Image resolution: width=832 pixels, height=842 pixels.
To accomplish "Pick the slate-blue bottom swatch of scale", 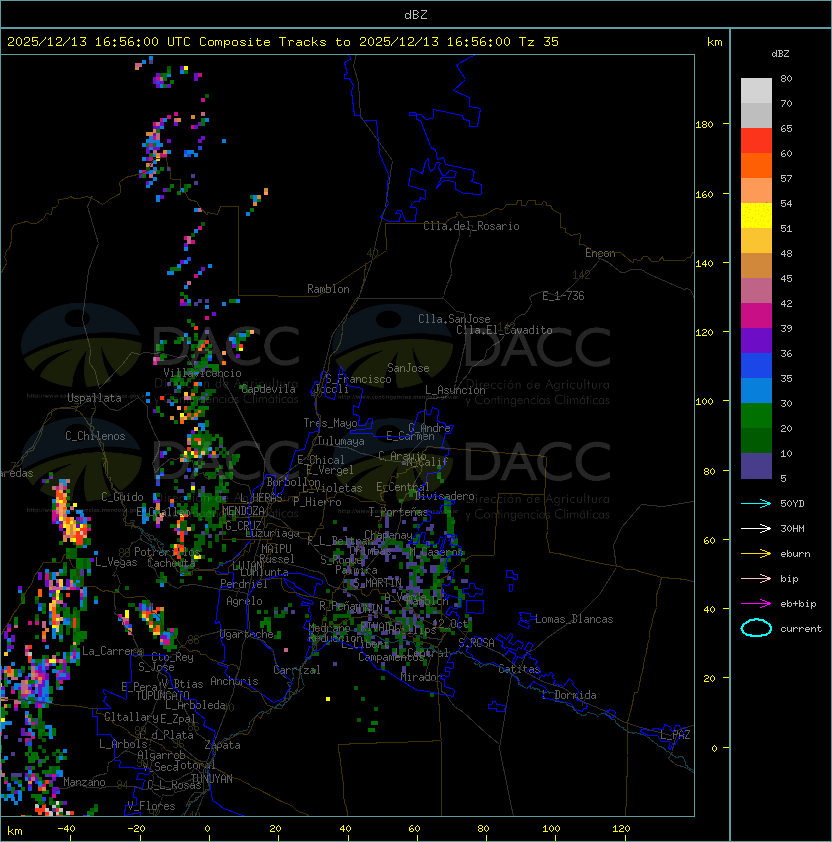I will [x=756, y=466].
